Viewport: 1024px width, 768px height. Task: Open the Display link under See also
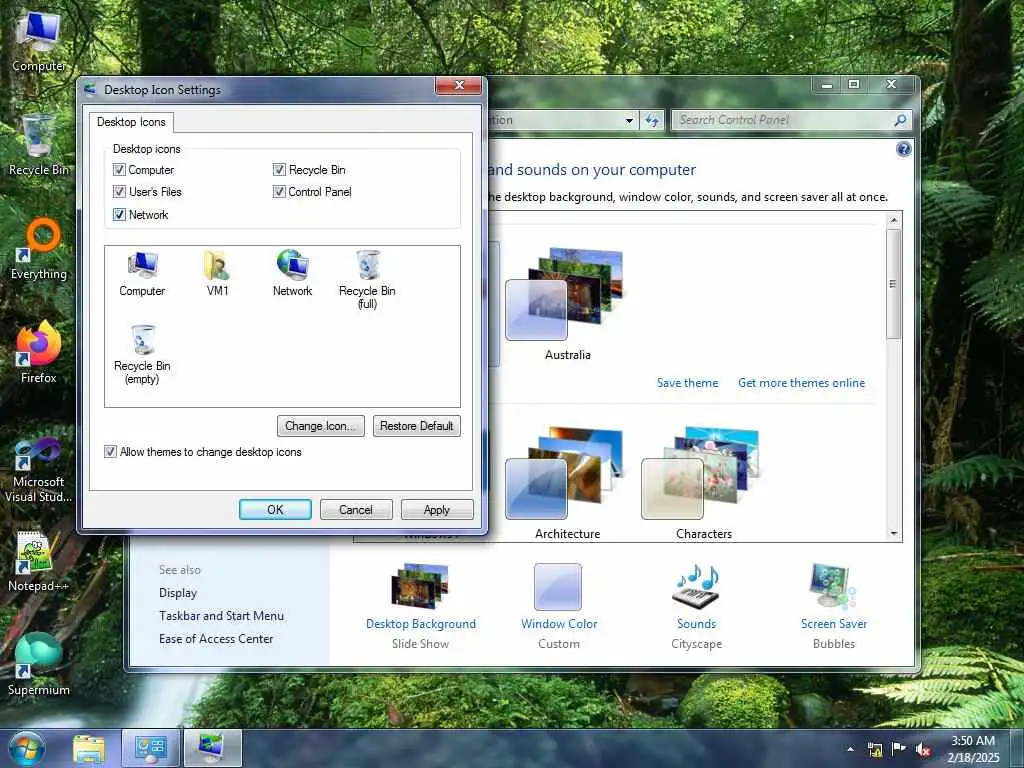point(178,593)
